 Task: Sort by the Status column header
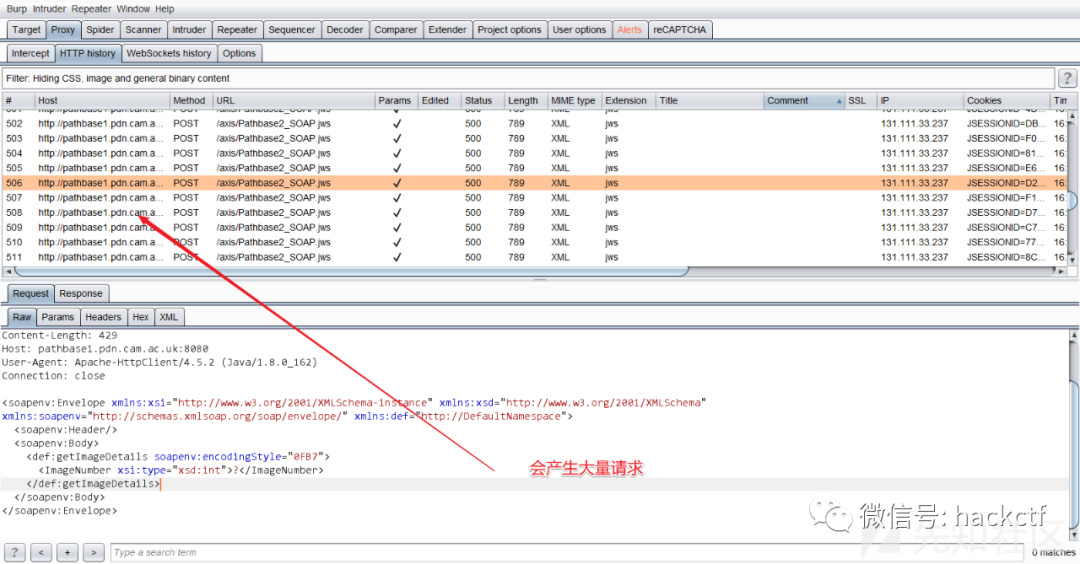481,101
